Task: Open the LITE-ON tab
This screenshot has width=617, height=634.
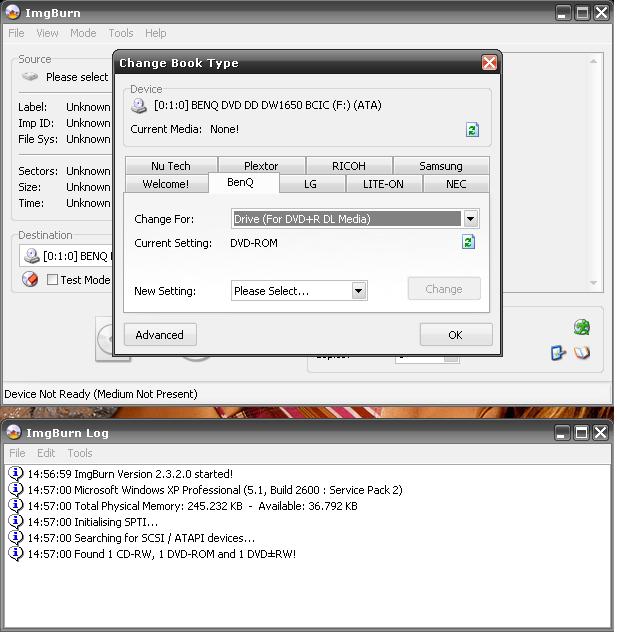Action: pyautogui.click(x=385, y=184)
